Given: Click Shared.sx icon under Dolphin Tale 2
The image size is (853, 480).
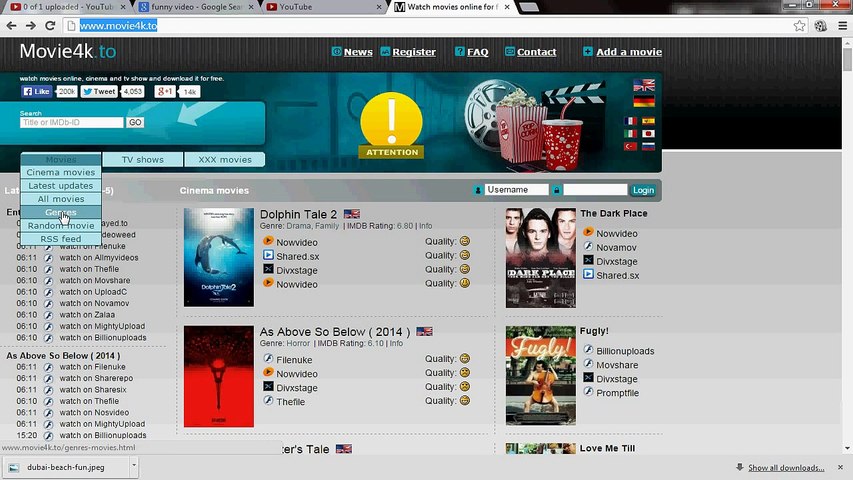Looking at the screenshot, I should (268, 255).
